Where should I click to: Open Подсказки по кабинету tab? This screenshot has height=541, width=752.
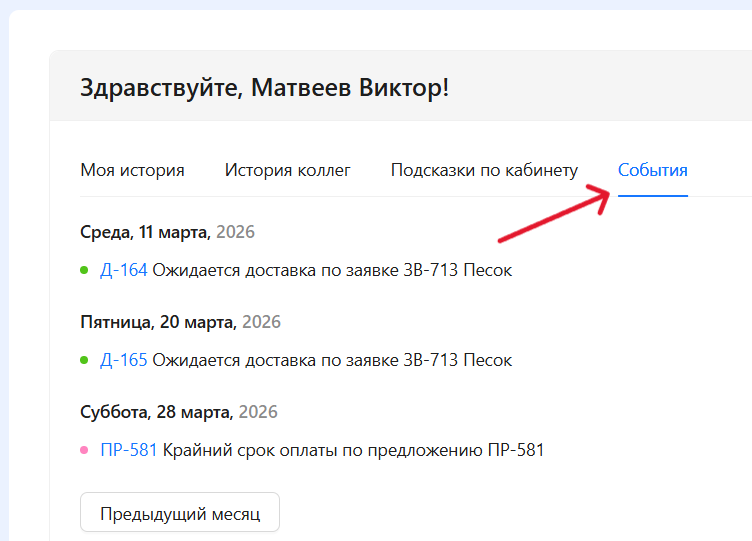coord(484,170)
